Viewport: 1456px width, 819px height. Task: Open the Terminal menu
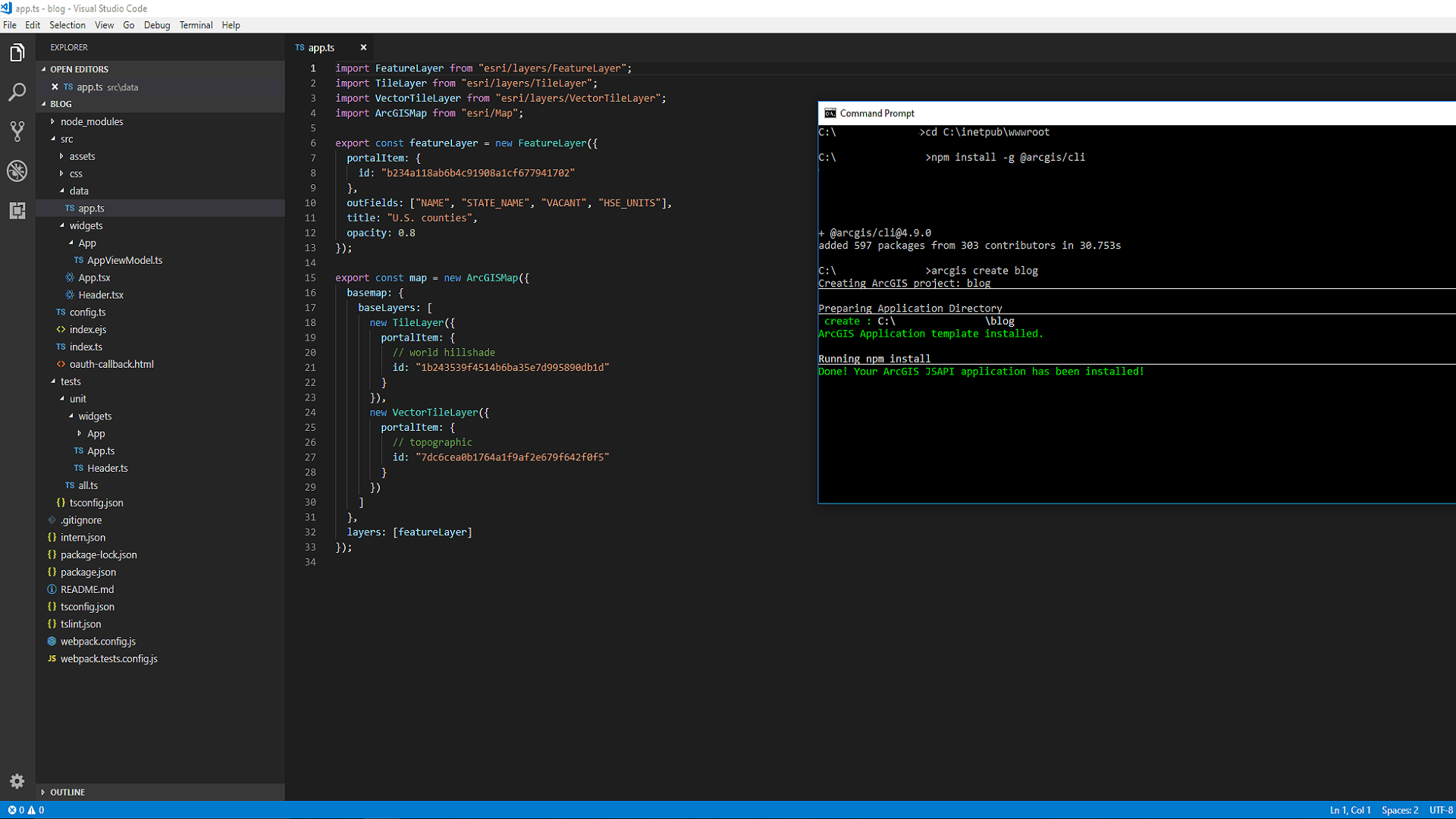coord(196,25)
